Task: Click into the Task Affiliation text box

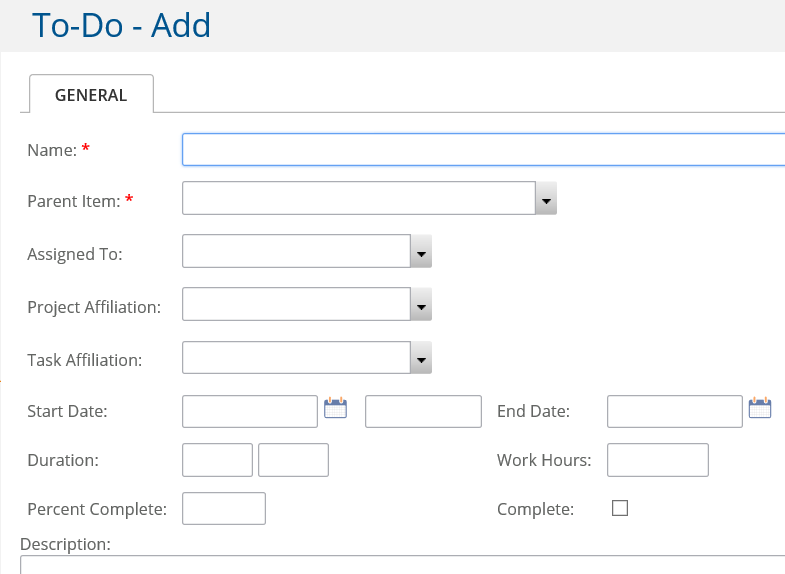Action: [296, 358]
